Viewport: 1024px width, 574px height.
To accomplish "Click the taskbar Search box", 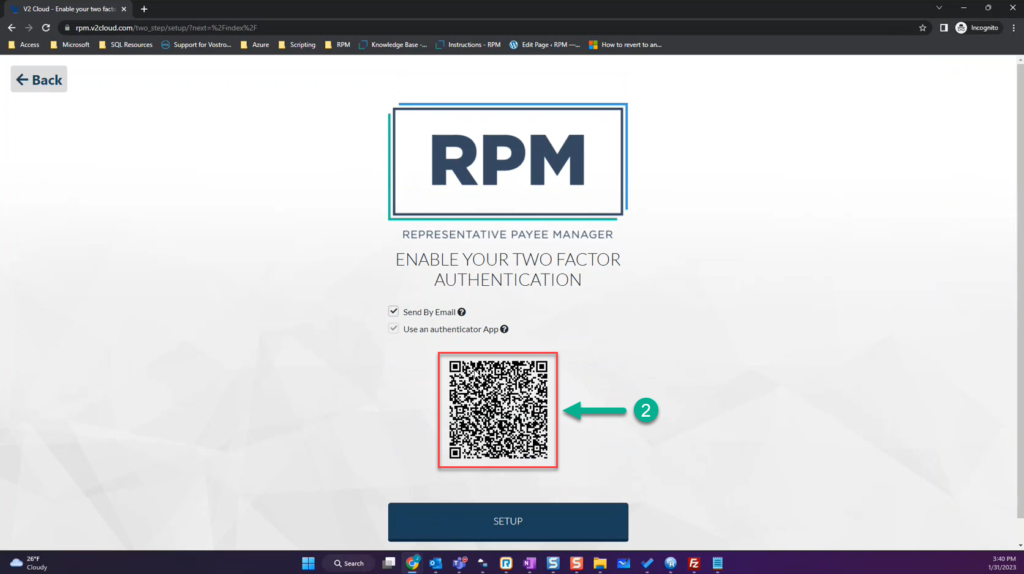I will click(349, 563).
